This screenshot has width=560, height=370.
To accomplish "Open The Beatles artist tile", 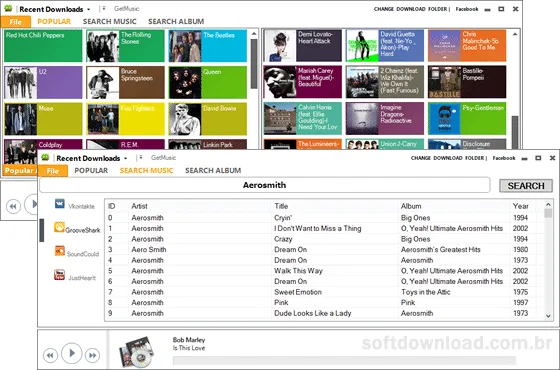I will 208,46.
